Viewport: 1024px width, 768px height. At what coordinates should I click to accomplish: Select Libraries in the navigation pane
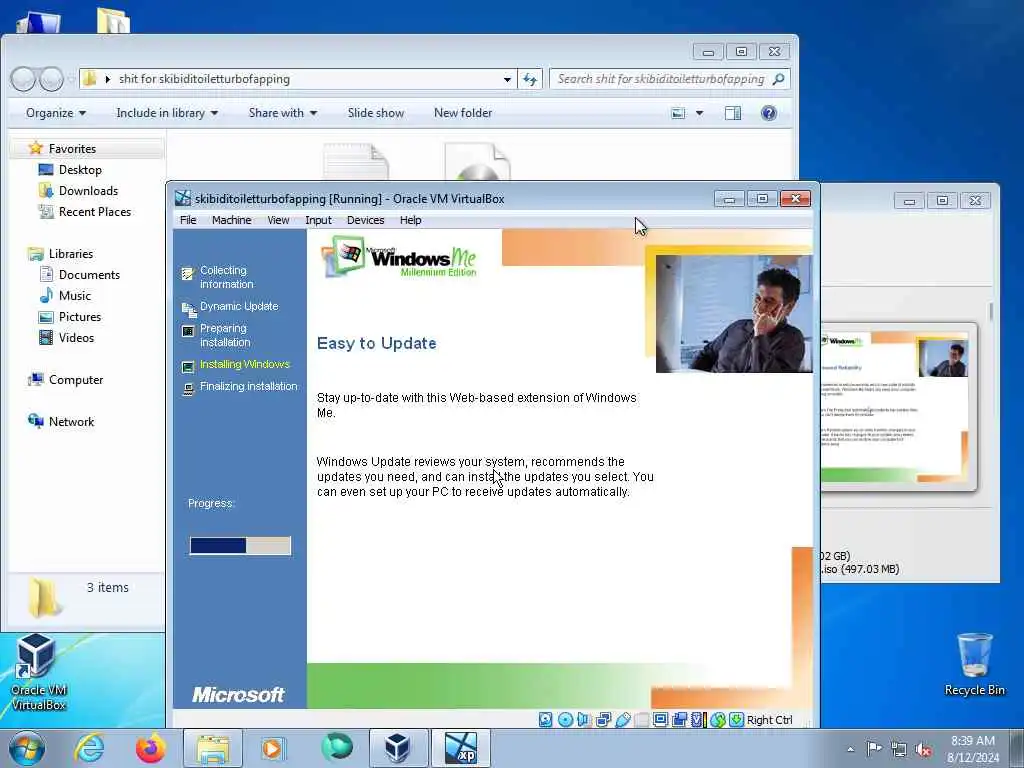click(x=71, y=253)
